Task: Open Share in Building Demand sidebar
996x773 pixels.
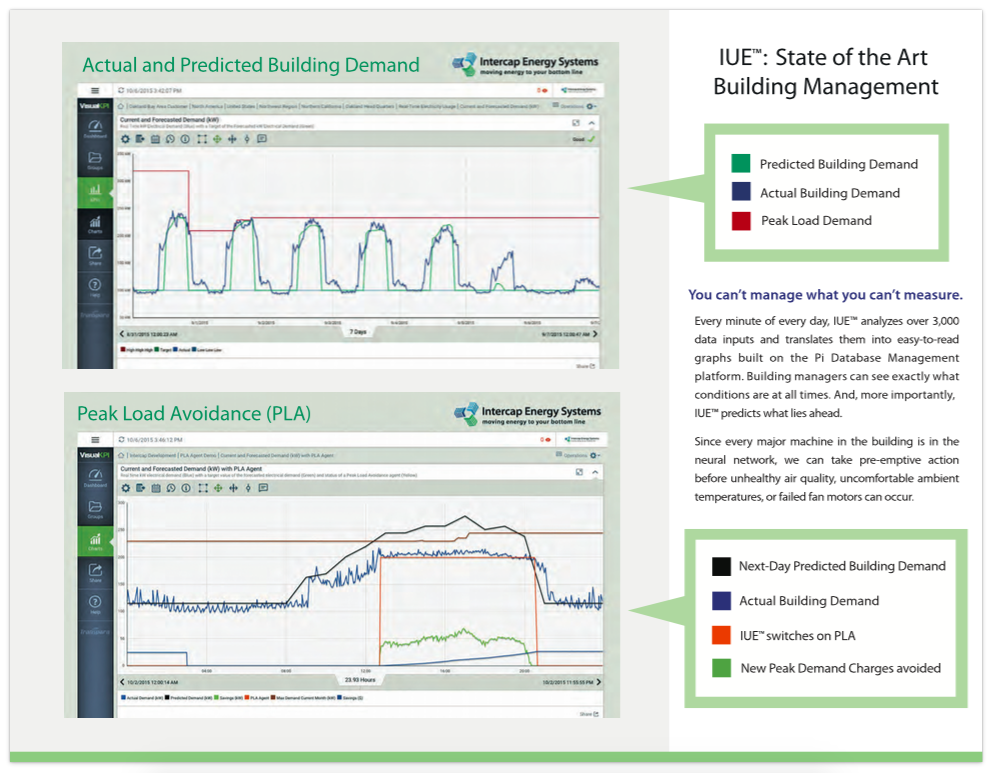Action: pos(95,256)
